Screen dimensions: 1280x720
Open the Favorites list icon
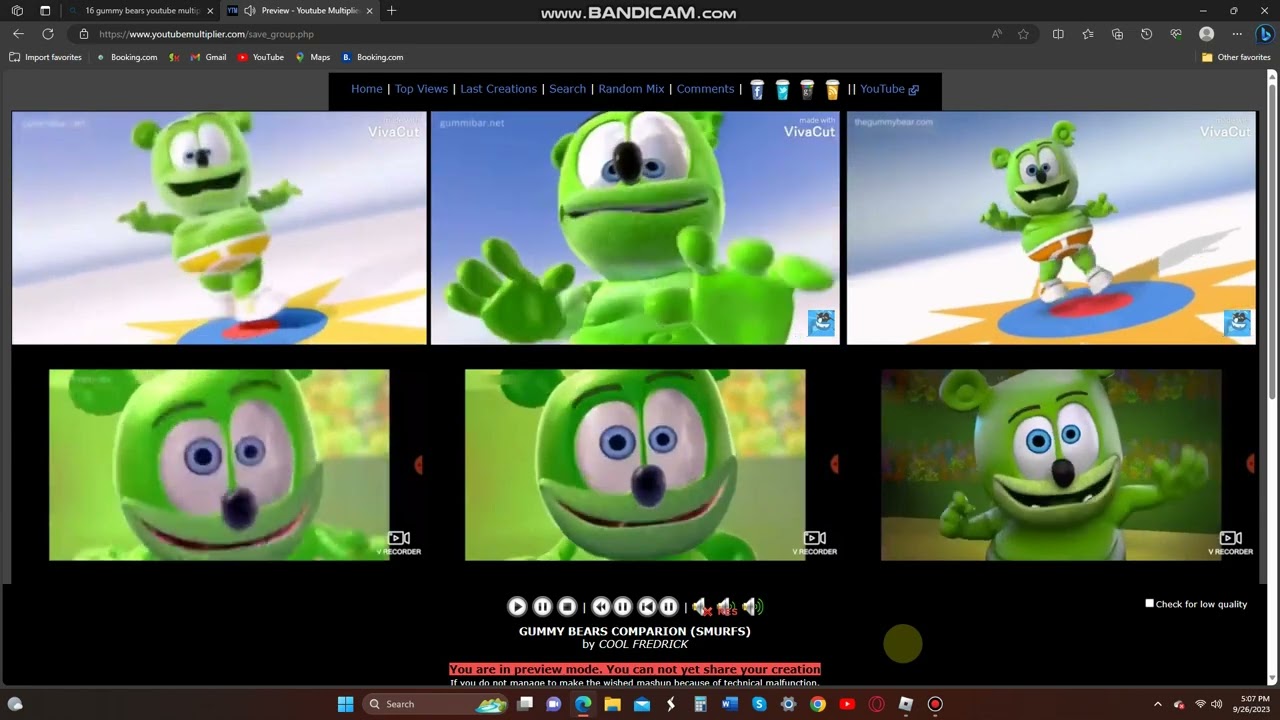tap(1088, 34)
